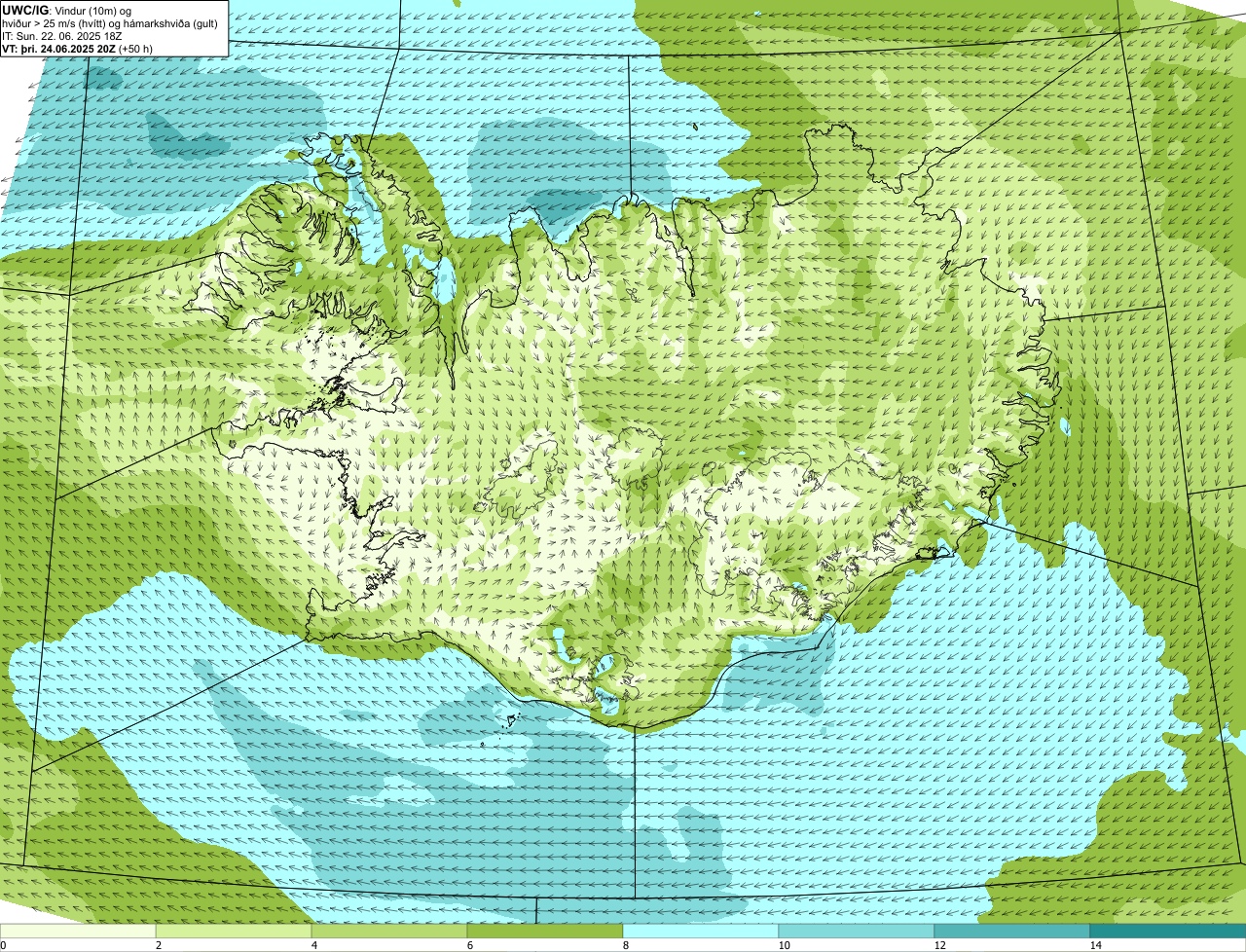The height and width of the screenshot is (952, 1246).
Task: Click the legend tick label '2'
Action: 158,945
